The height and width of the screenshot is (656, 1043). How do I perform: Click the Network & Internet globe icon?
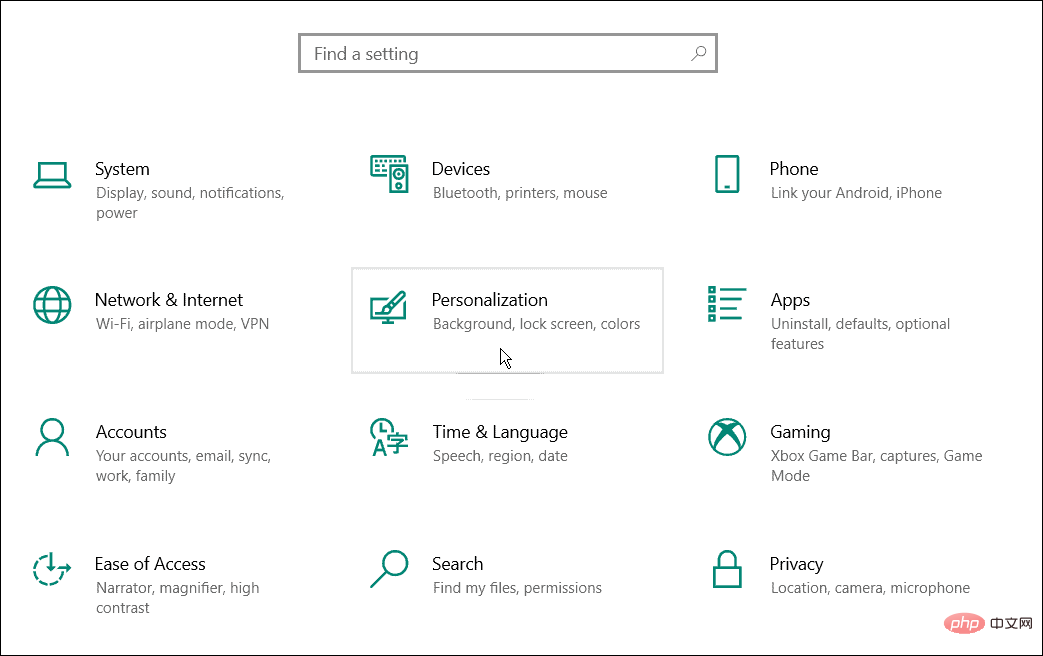(x=52, y=305)
